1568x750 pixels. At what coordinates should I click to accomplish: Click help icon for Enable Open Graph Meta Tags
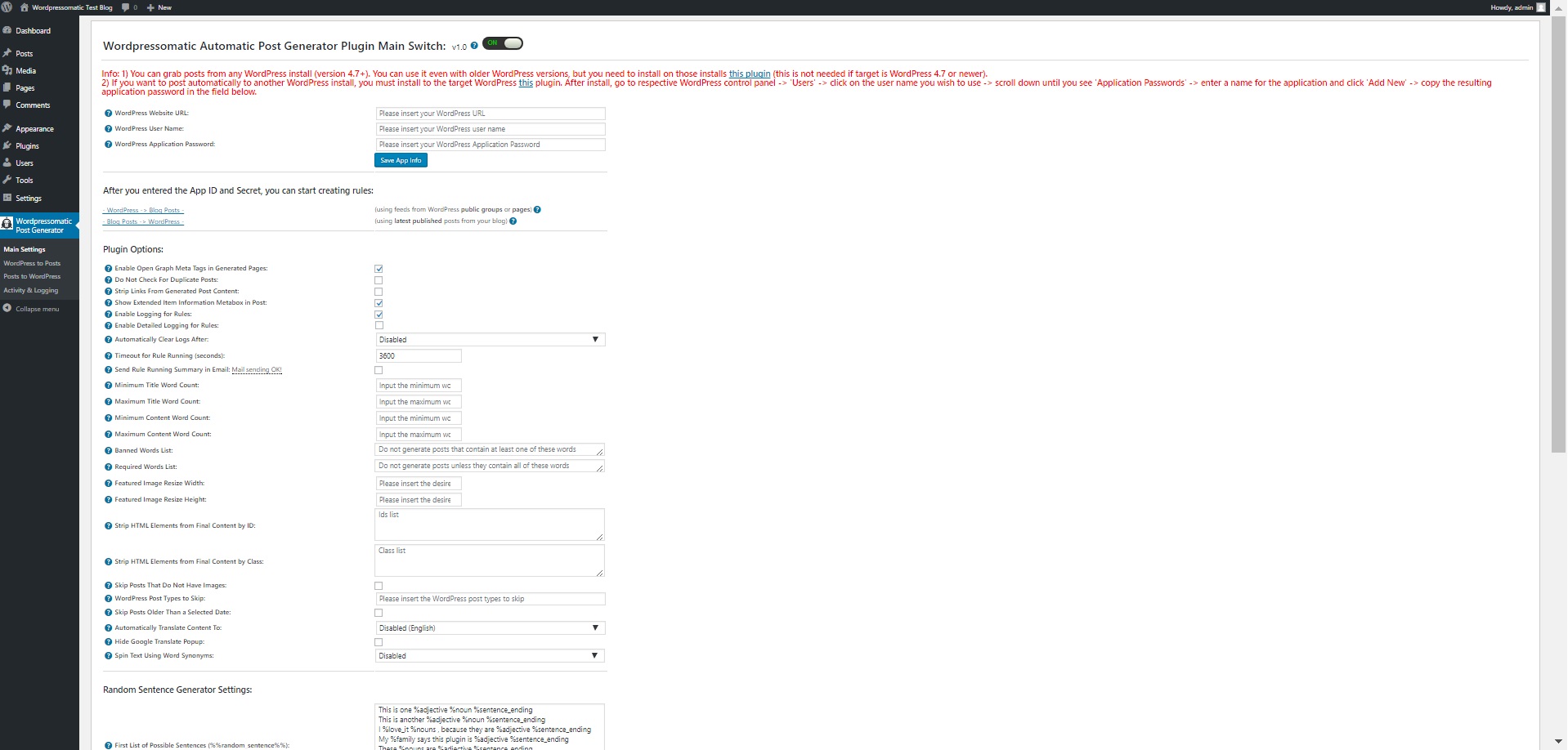point(108,269)
